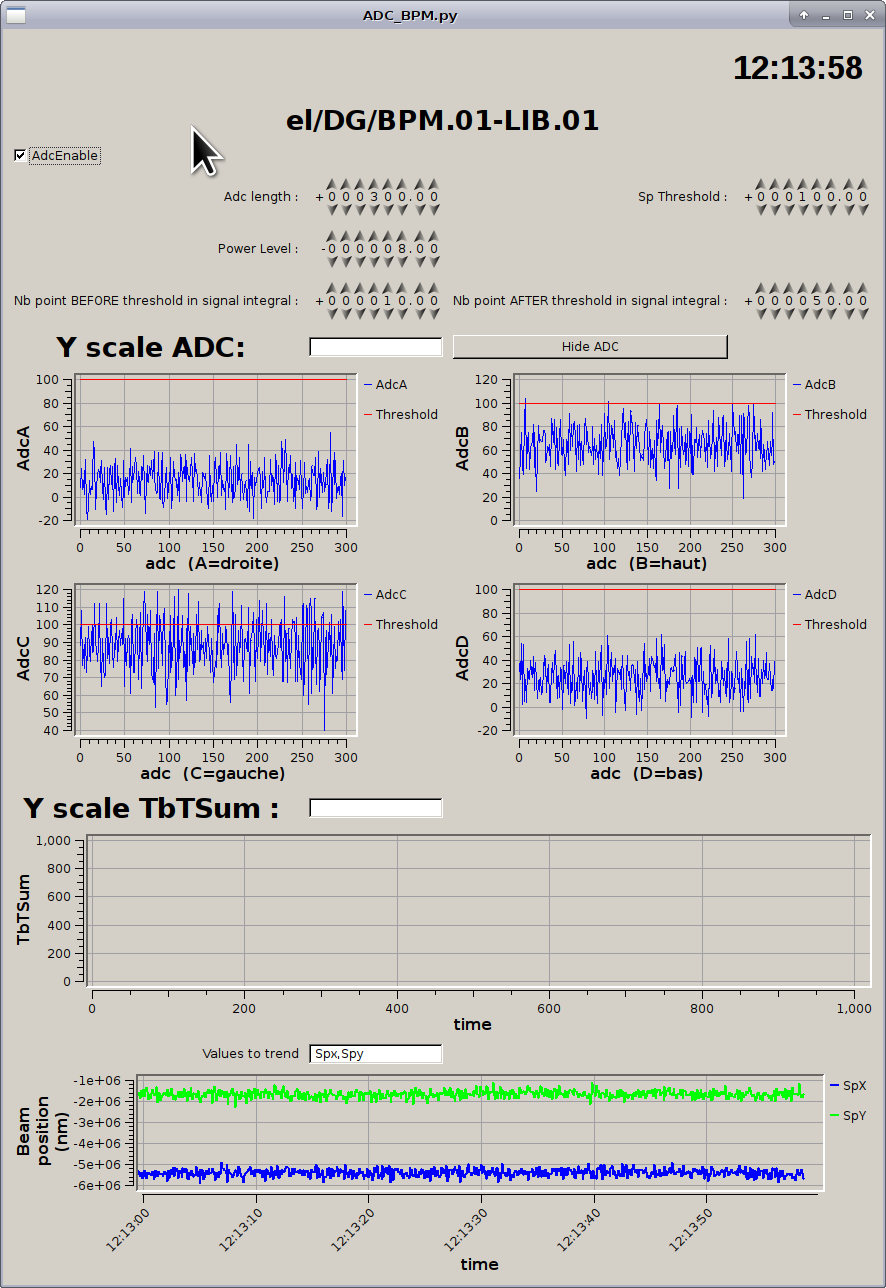Toggle Threshold legend in AdcC plot

[x=399, y=625]
